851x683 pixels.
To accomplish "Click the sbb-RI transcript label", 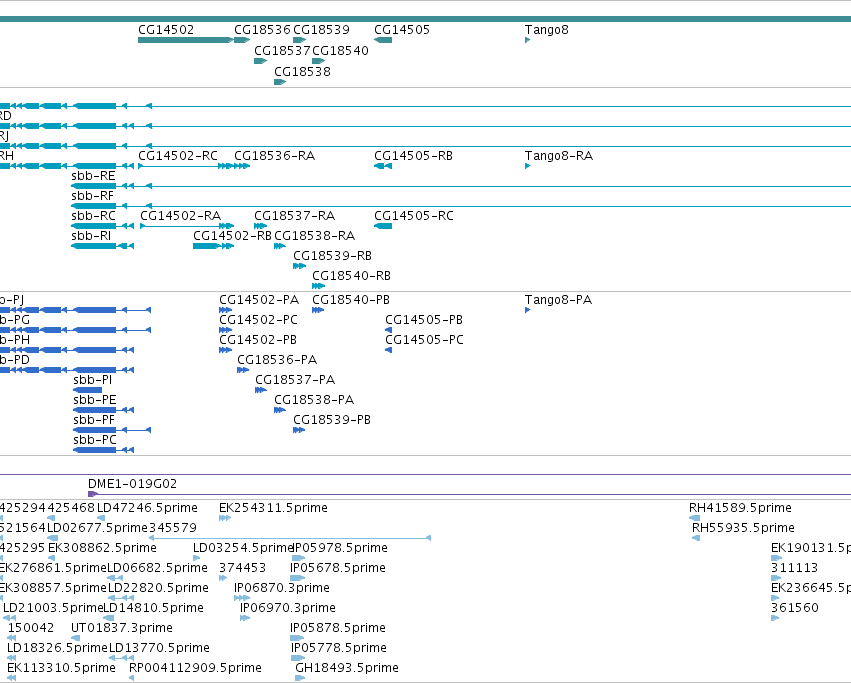I will [91, 236].
